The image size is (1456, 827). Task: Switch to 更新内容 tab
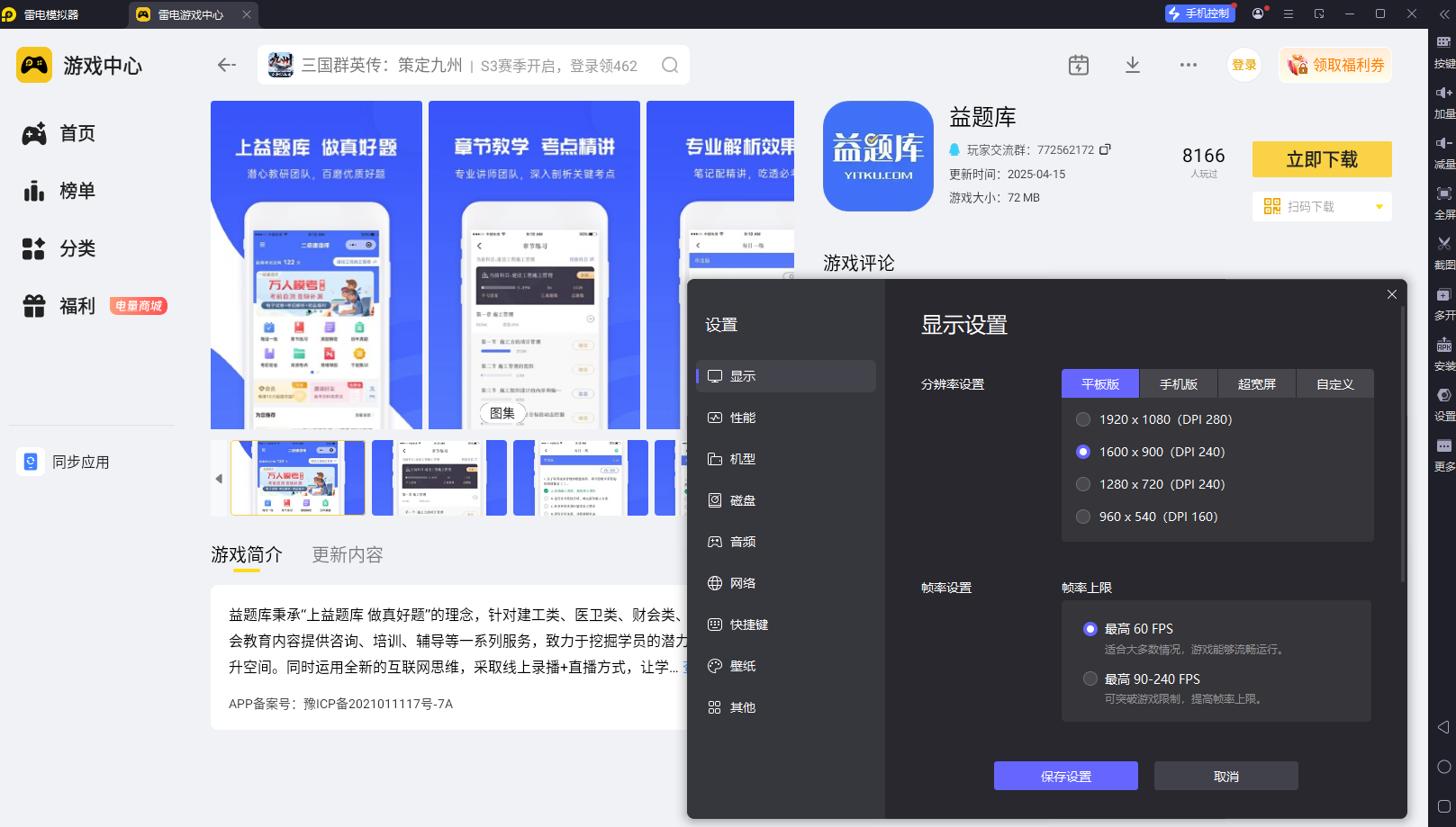(348, 554)
